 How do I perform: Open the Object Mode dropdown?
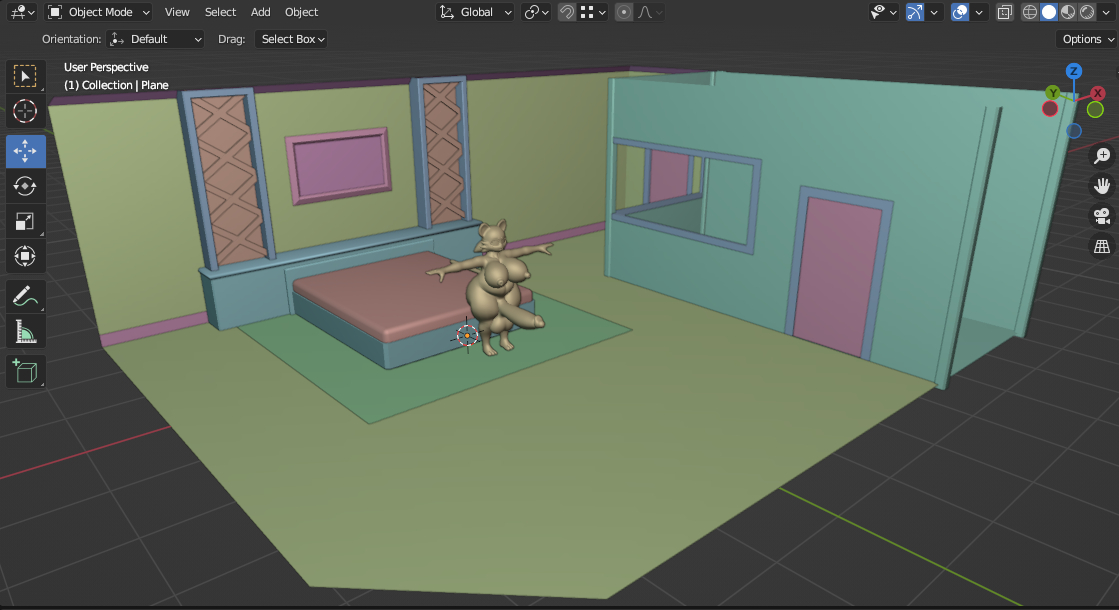click(x=98, y=12)
